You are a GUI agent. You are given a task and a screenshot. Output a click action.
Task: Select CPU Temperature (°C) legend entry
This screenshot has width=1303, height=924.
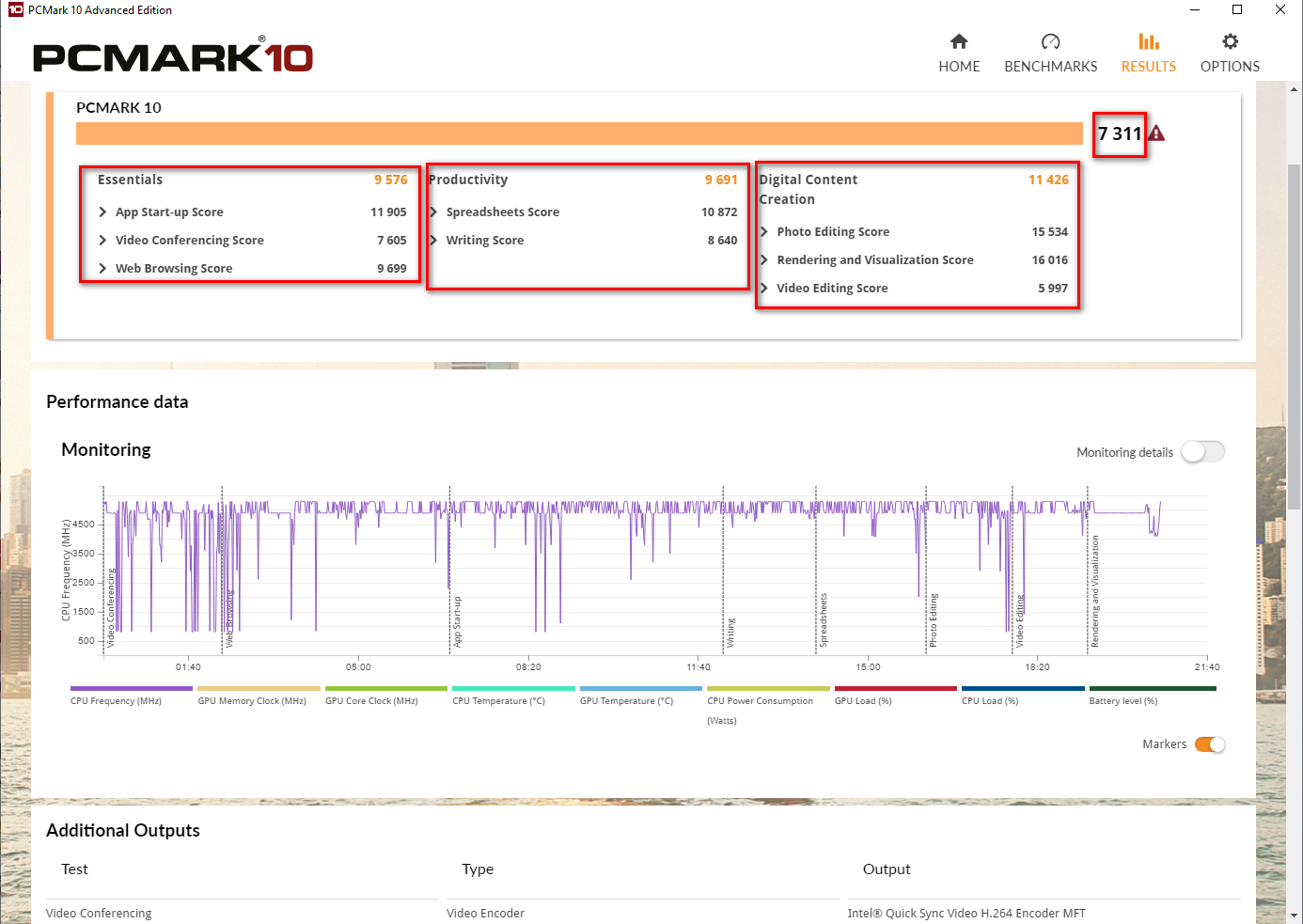pos(513,696)
